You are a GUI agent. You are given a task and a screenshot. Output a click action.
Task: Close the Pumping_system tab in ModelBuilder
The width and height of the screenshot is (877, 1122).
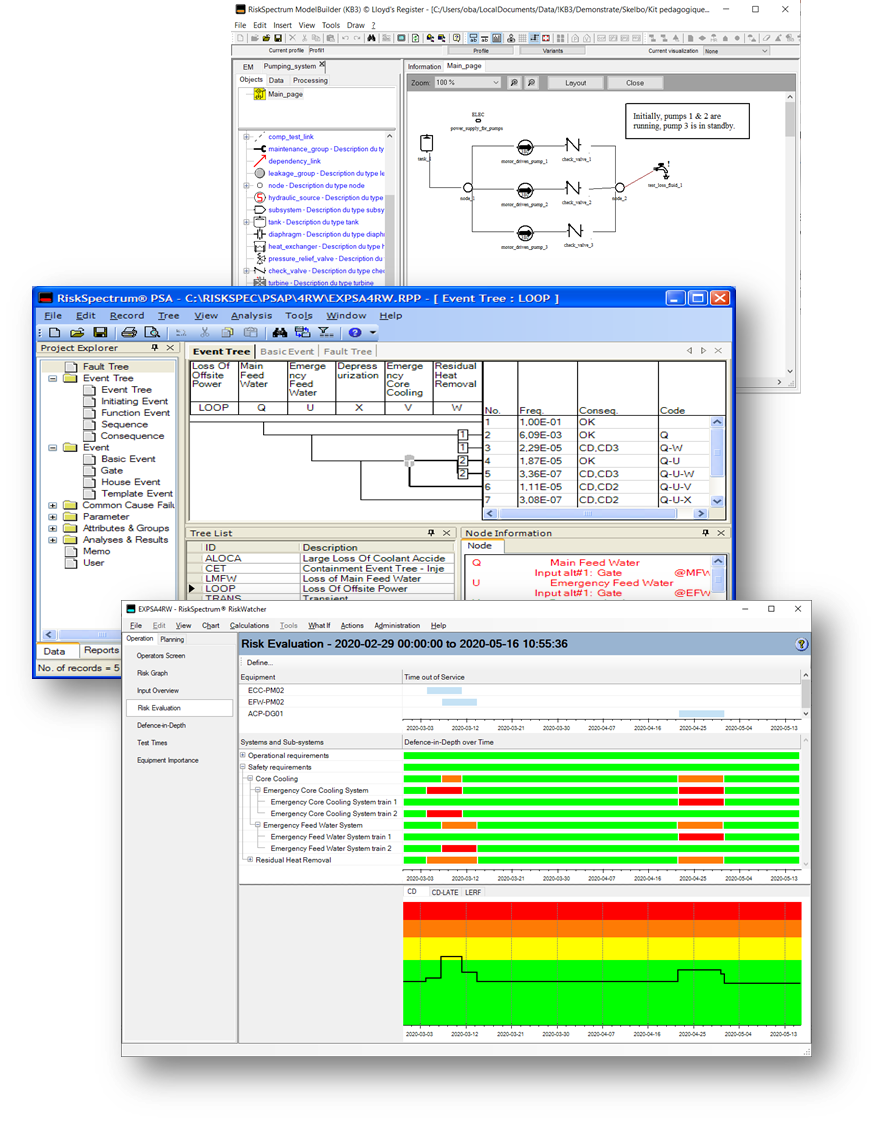[x=323, y=65]
